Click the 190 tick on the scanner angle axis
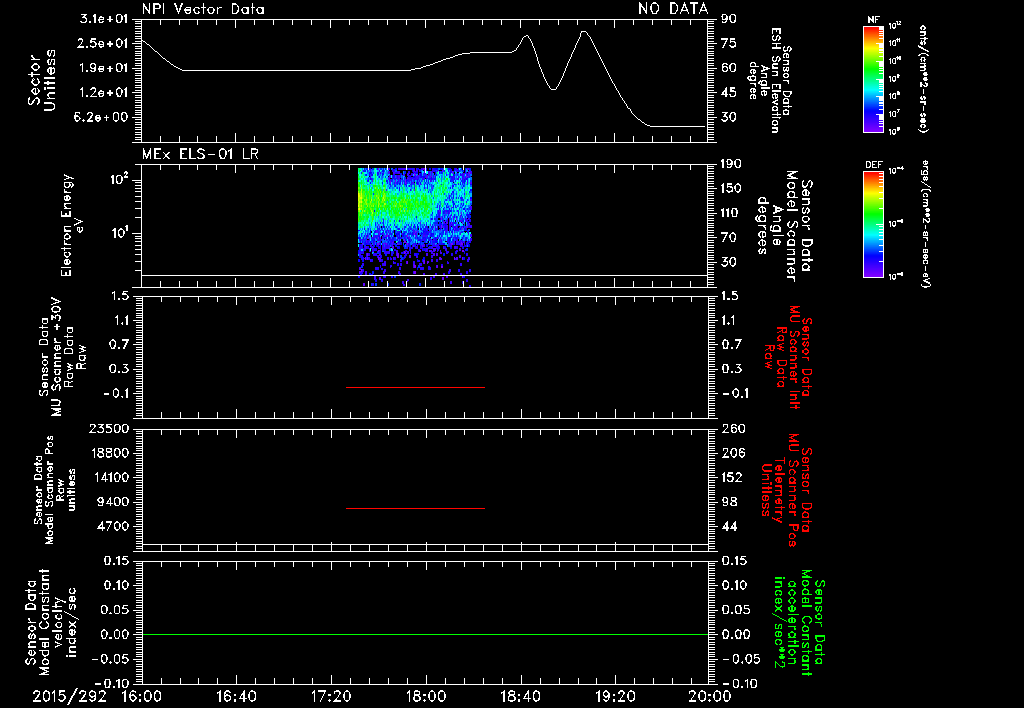This screenshot has height=708, width=1024. point(732,164)
